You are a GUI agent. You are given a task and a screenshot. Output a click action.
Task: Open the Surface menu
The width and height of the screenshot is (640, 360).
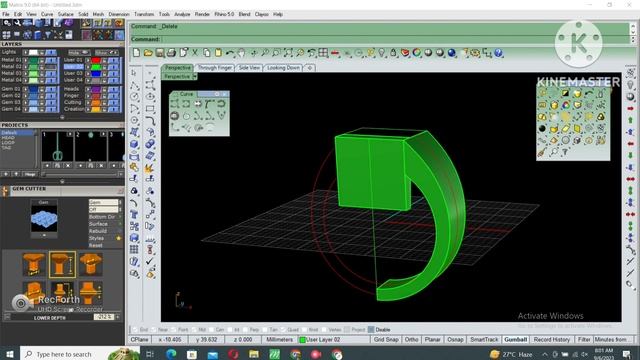click(x=65, y=14)
